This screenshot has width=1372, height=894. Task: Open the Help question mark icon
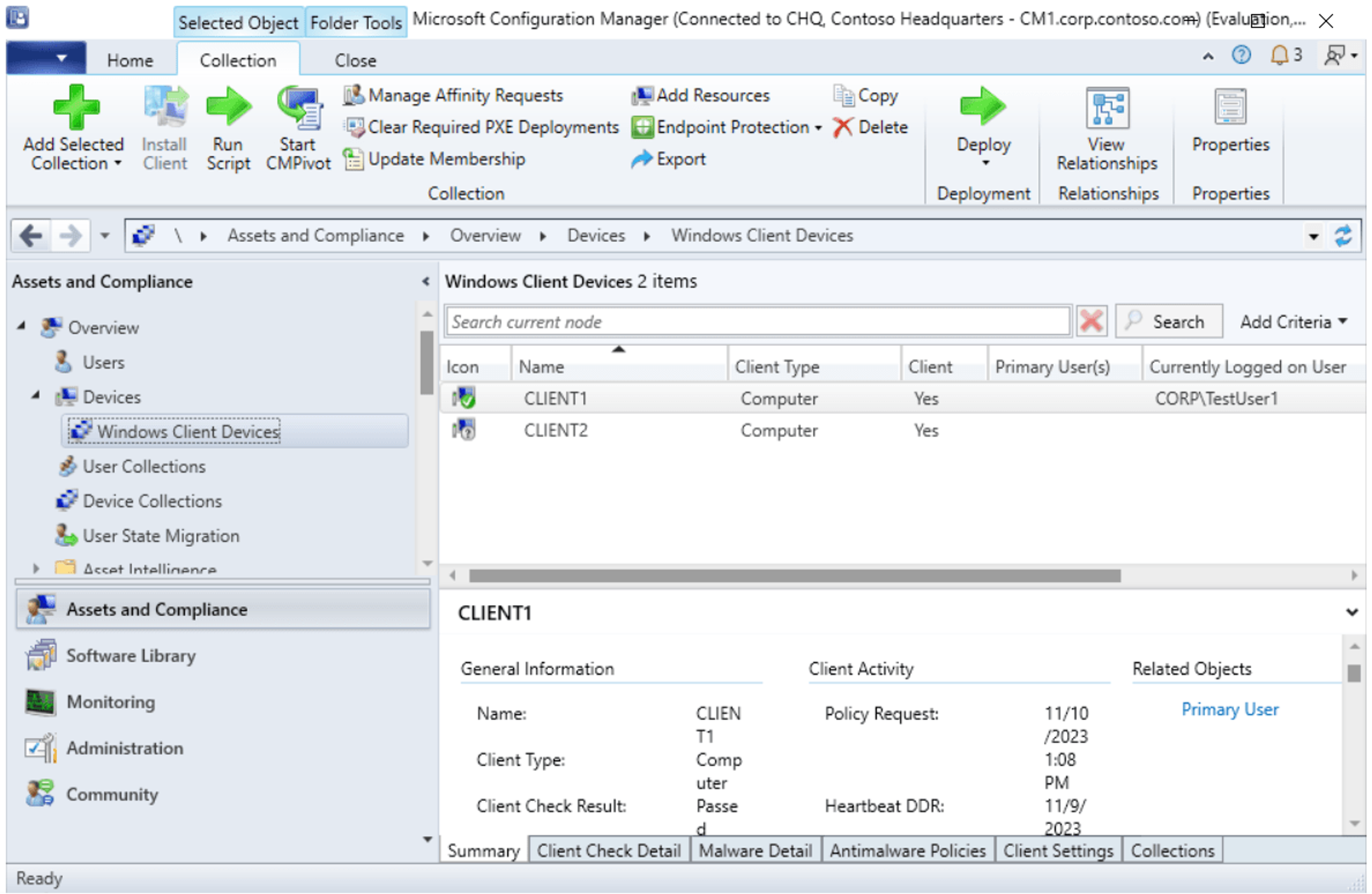coord(1242,55)
